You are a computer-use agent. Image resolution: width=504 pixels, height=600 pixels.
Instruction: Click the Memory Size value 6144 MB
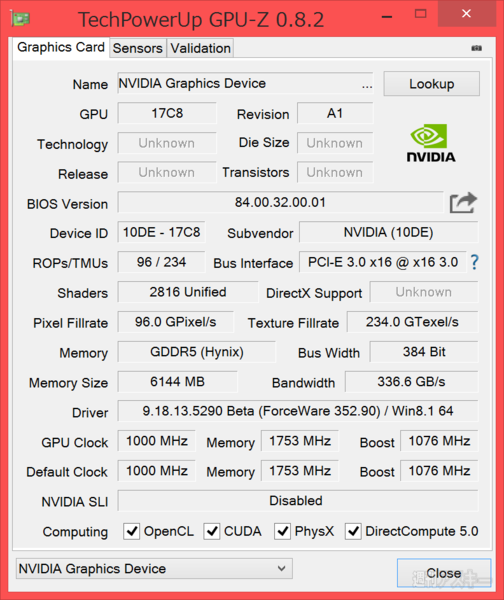[178, 382]
